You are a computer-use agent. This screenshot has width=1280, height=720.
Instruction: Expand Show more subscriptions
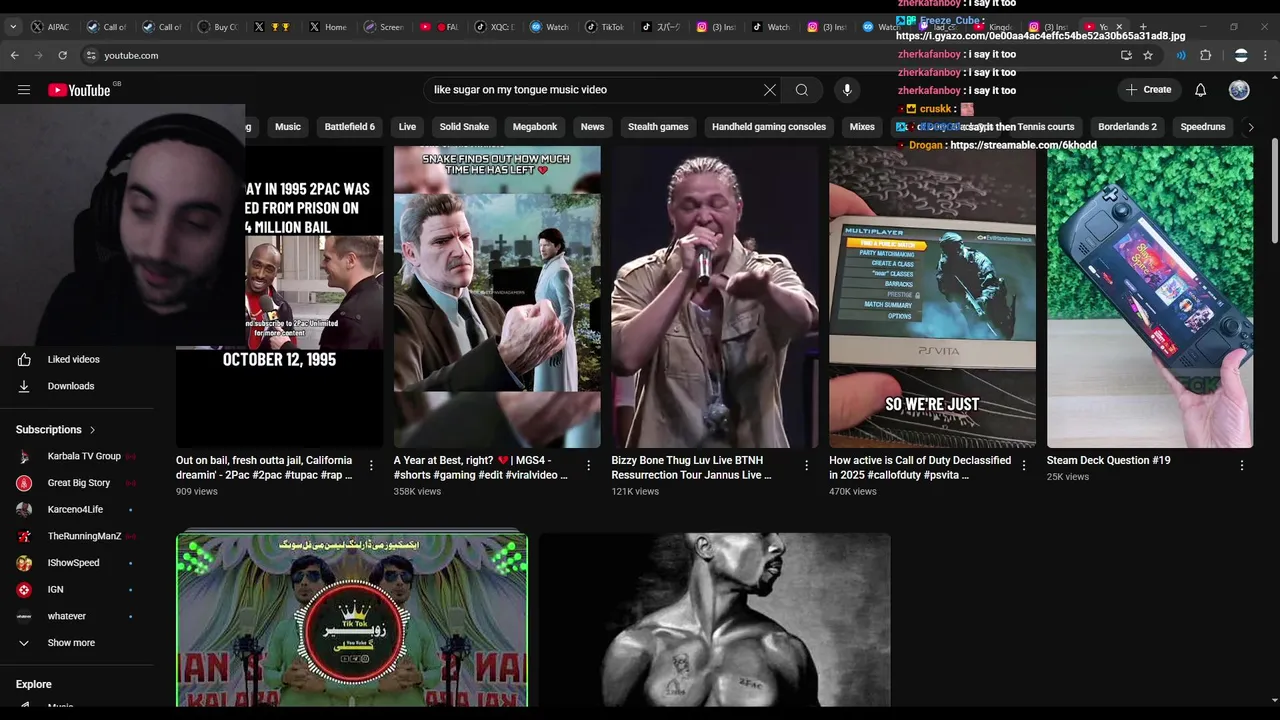pos(71,643)
